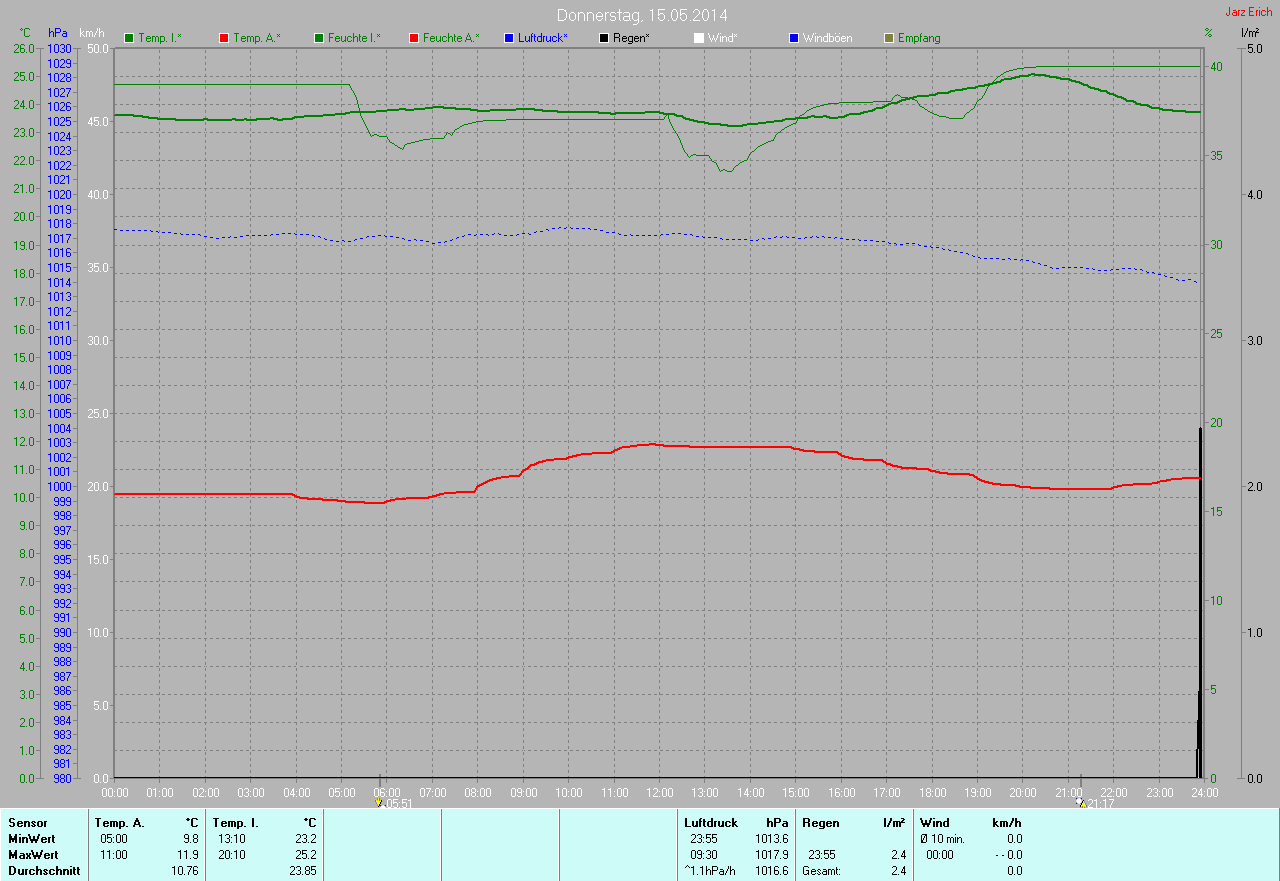Click the olive swatch beside Empfang
The width and height of the screenshot is (1280, 881).
pyautogui.click(x=889, y=38)
